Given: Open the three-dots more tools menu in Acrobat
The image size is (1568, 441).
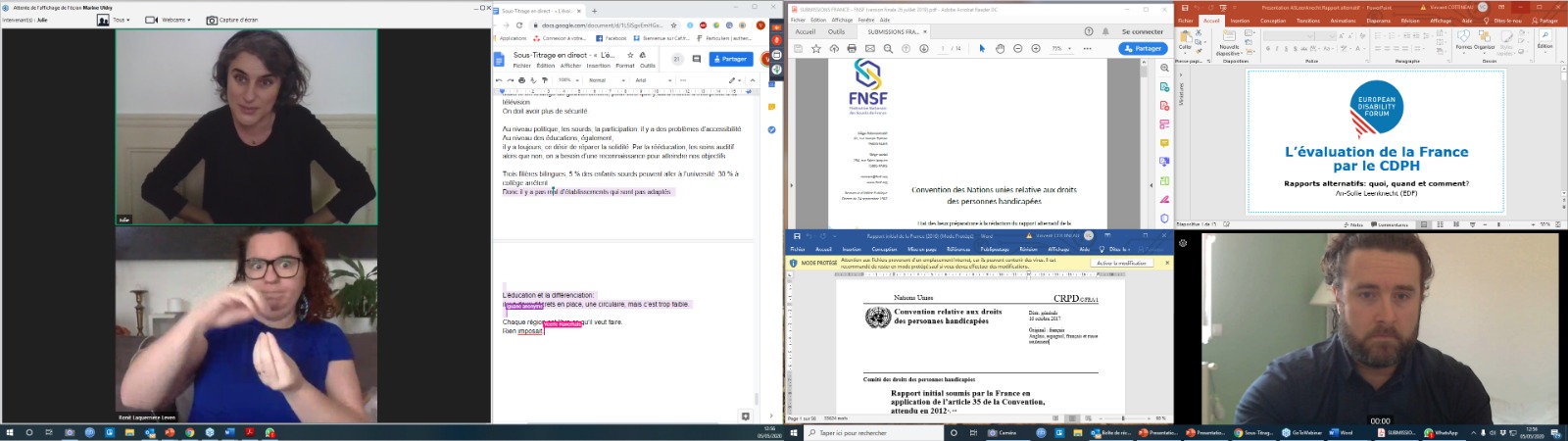Looking at the screenshot, I should click(1086, 48).
